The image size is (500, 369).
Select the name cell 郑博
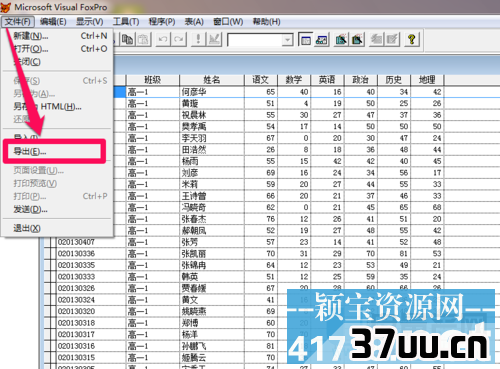(x=212, y=323)
